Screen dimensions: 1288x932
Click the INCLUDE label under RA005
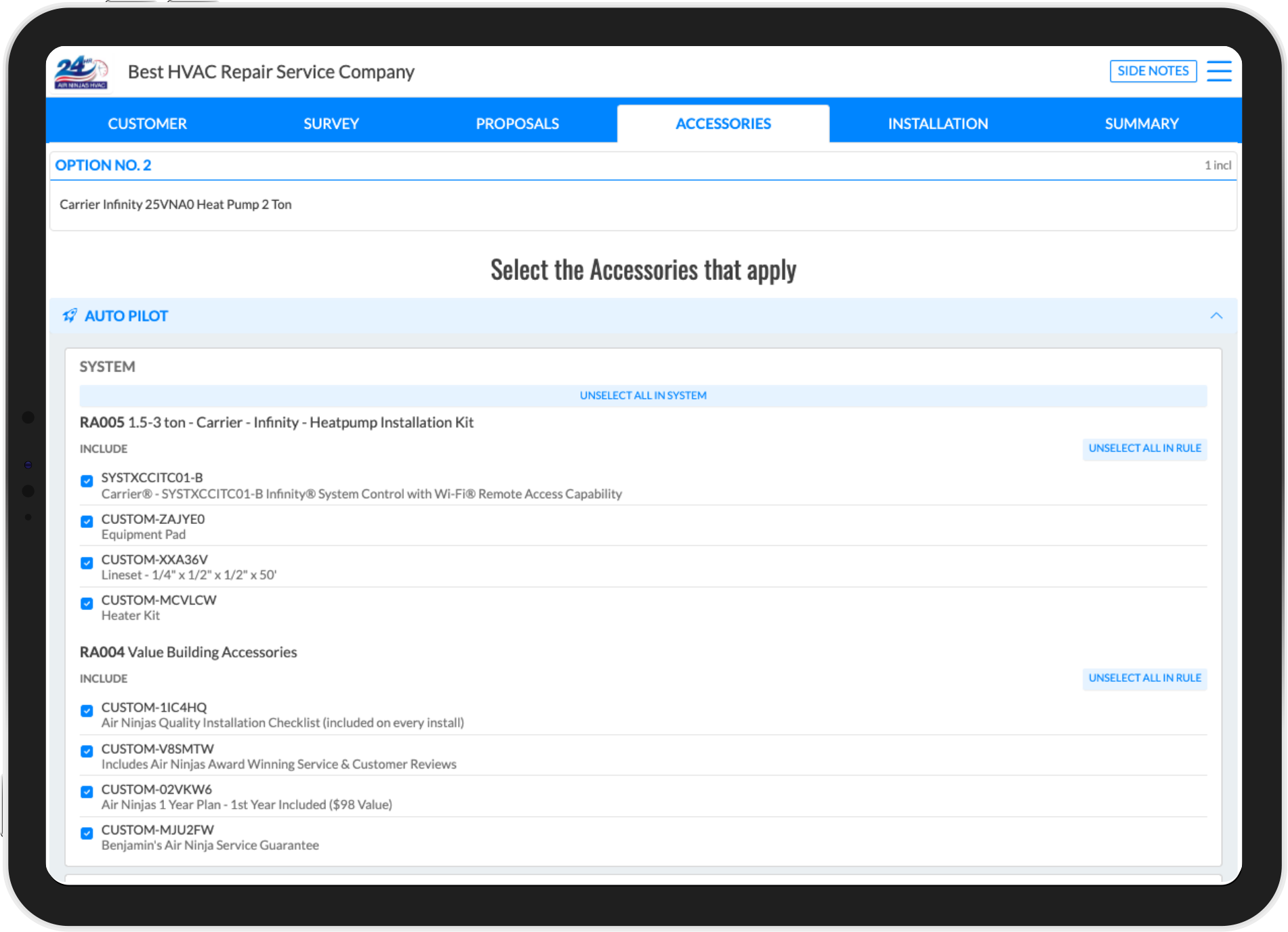[x=104, y=449]
